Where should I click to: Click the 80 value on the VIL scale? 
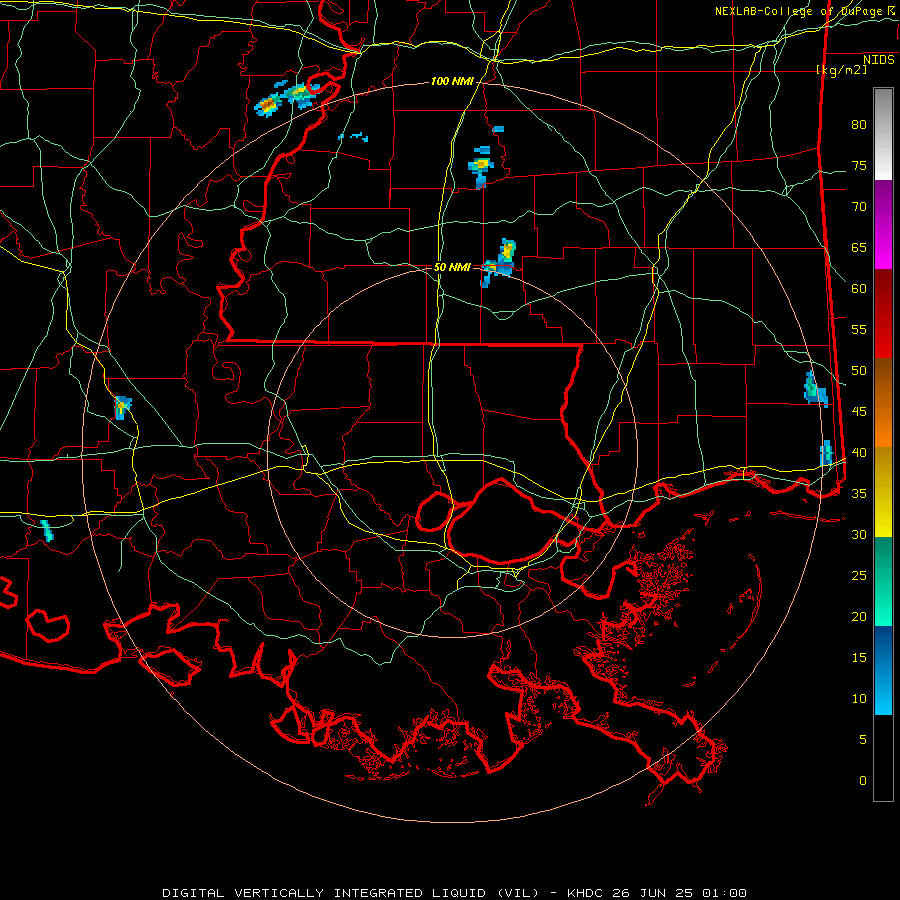coord(859,125)
